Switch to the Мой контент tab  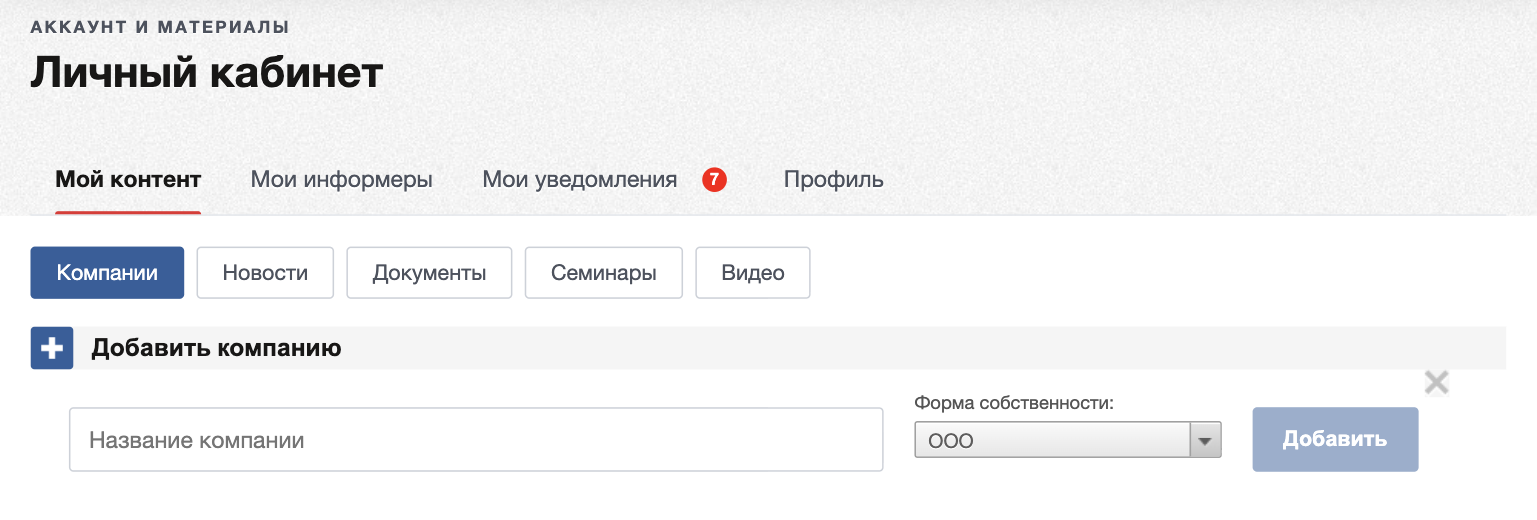[128, 180]
